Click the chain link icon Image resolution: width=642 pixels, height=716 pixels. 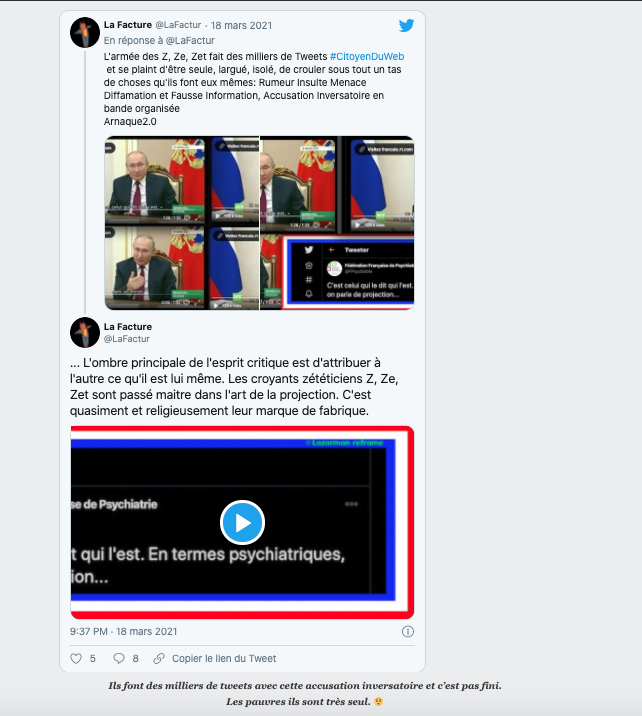tap(159, 658)
